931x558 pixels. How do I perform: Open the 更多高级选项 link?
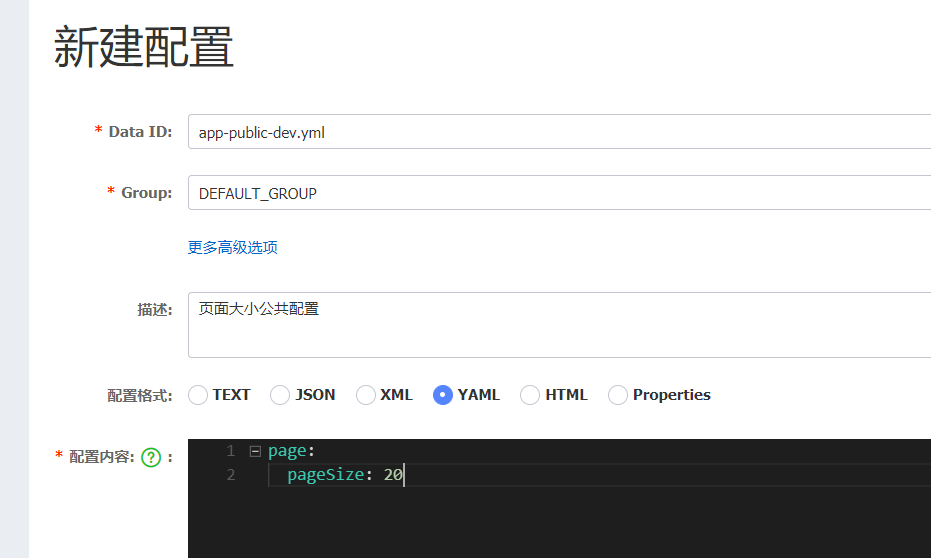click(233, 248)
